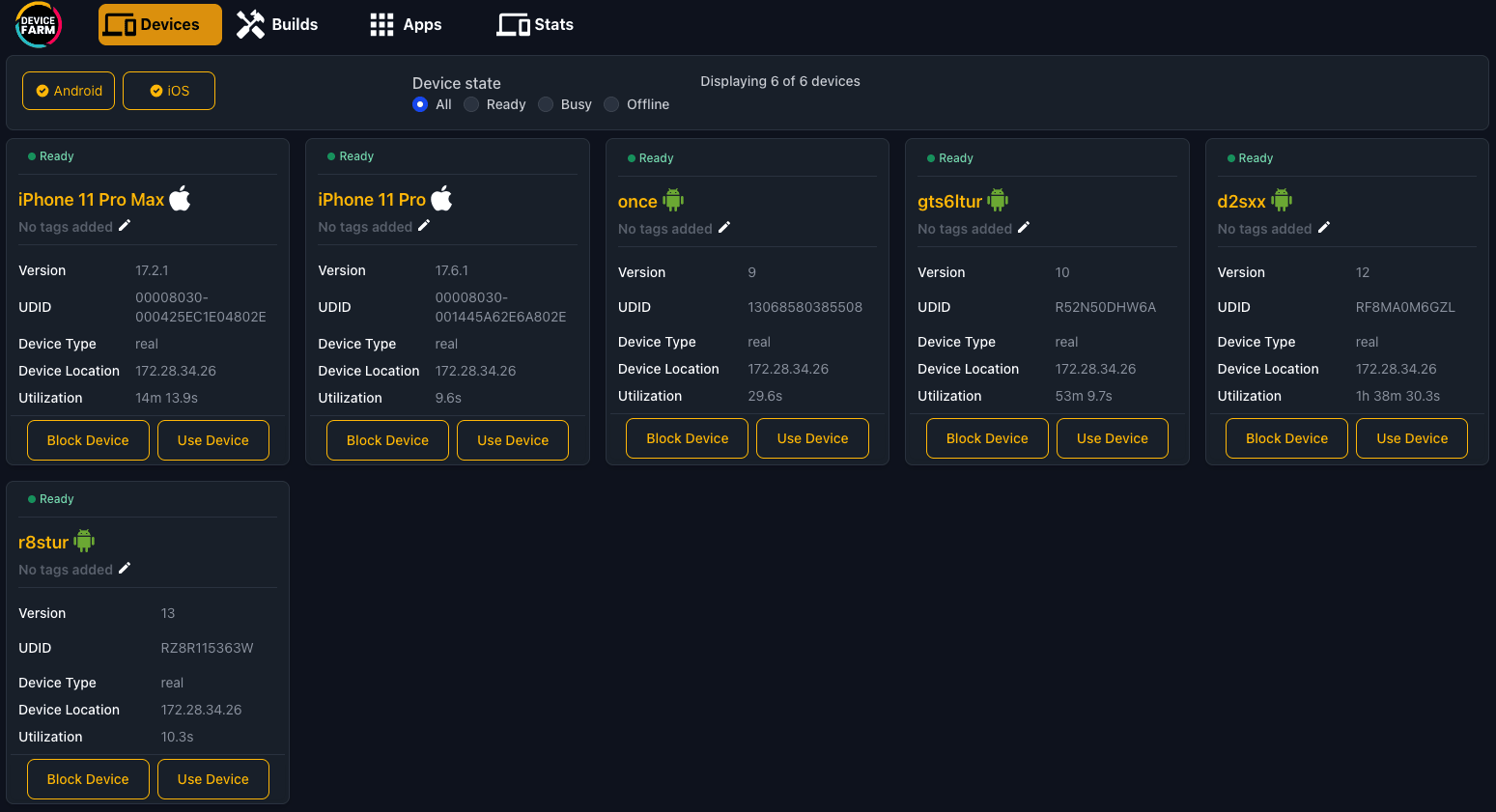This screenshot has width=1496, height=812.
Task: Use Device for gts6ltur
Action: coord(1113,438)
